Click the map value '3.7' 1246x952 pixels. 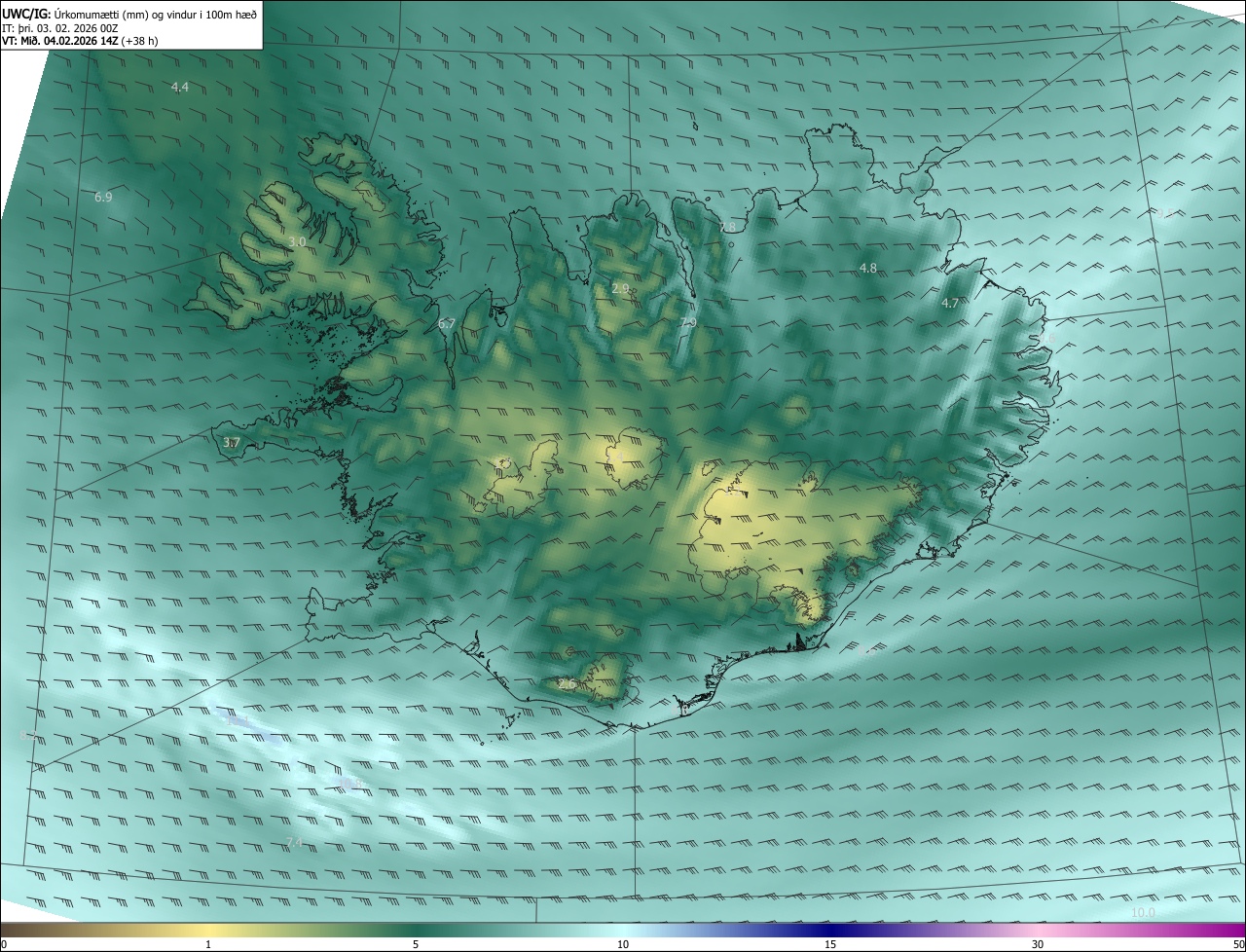[231, 443]
